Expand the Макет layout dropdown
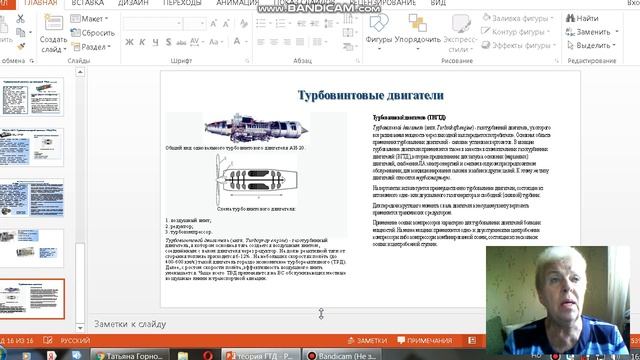This screenshot has height=360, width=640. pyautogui.click(x=89, y=19)
